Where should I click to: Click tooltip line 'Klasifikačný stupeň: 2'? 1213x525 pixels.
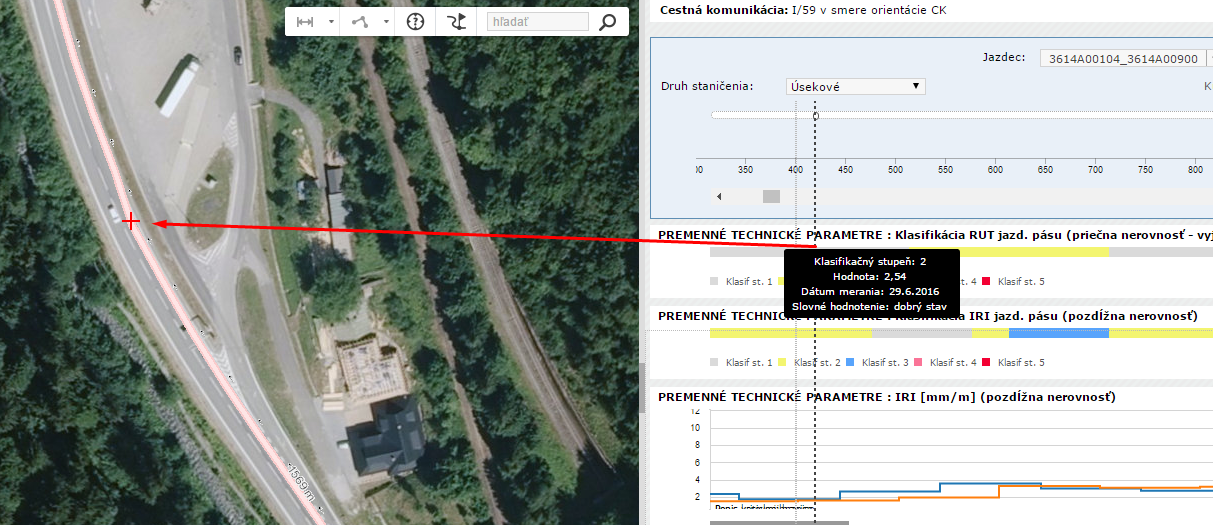click(x=871, y=261)
